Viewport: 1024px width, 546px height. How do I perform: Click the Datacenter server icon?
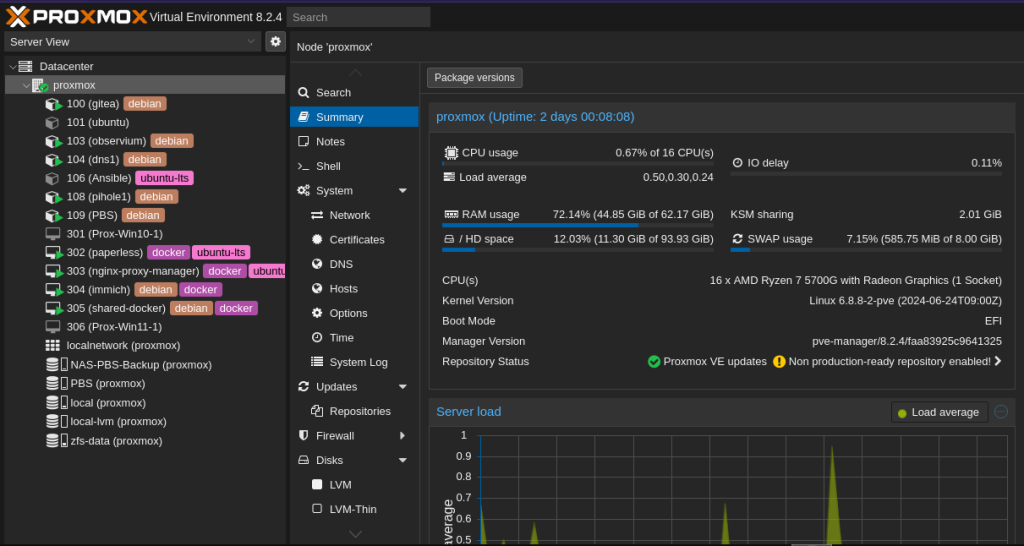pos(25,67)
